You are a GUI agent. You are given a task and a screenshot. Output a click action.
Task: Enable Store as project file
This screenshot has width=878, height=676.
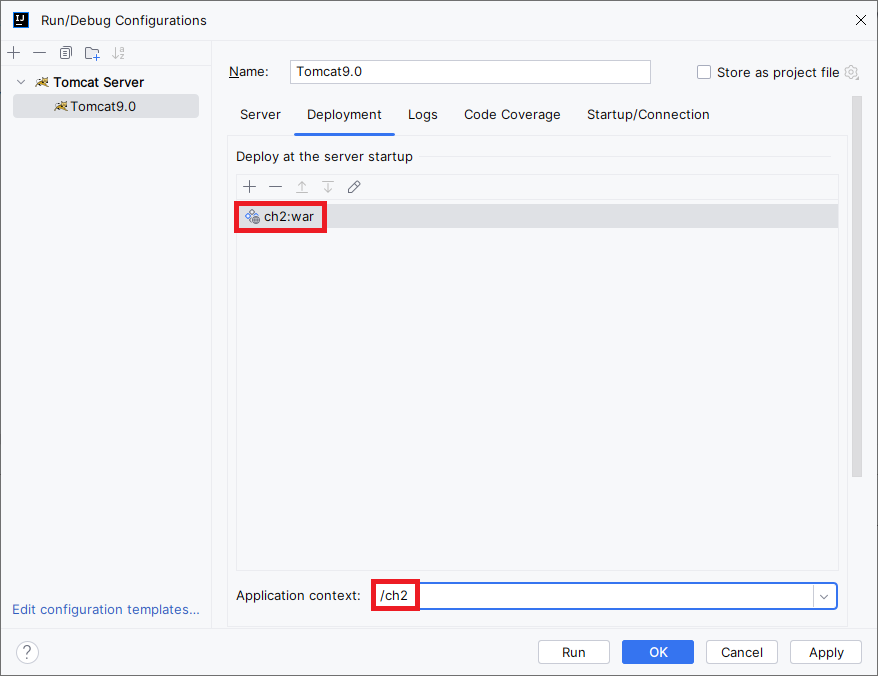[704, 72]
